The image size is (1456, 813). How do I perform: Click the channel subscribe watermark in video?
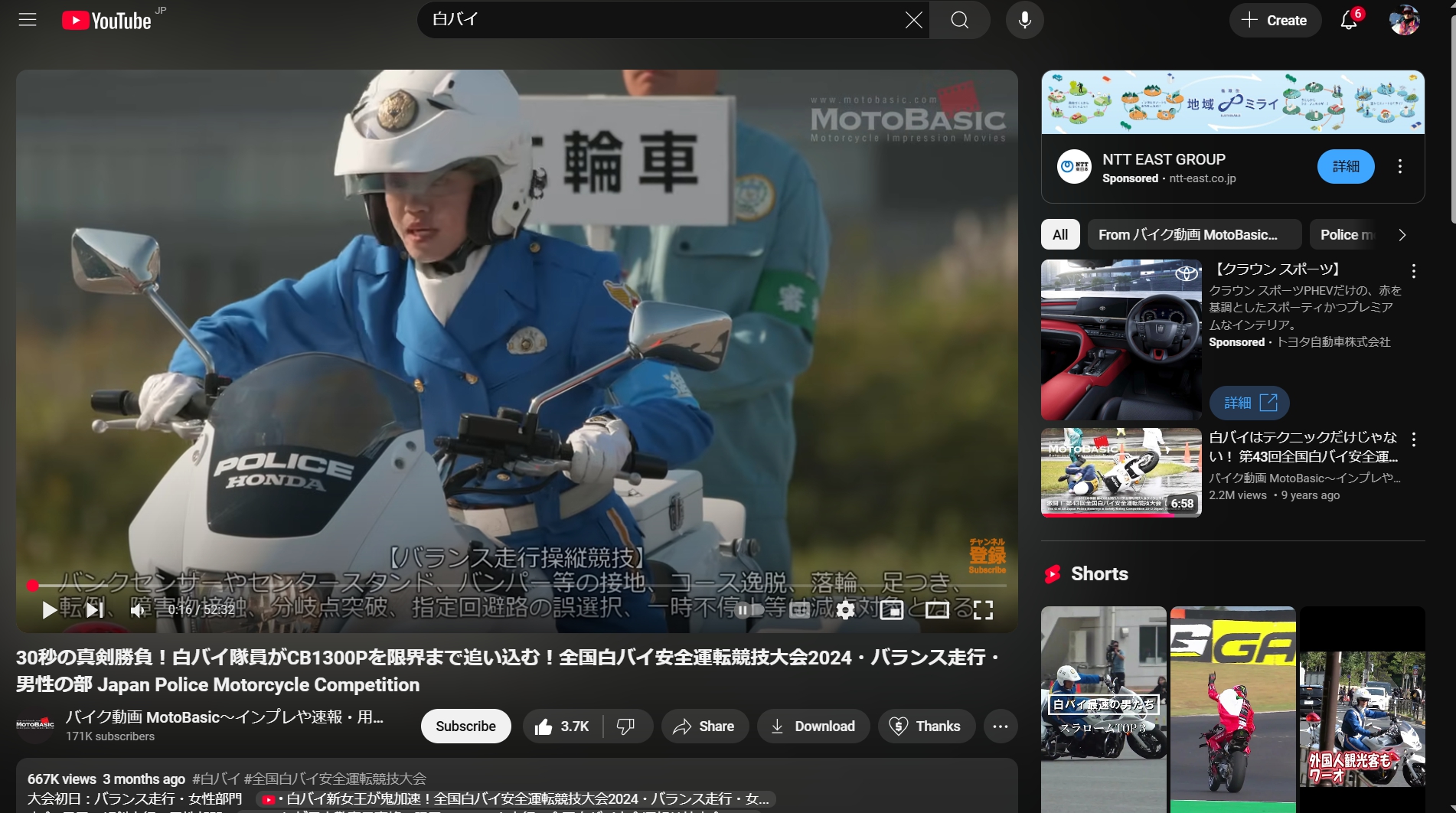(x=988, y=557)
